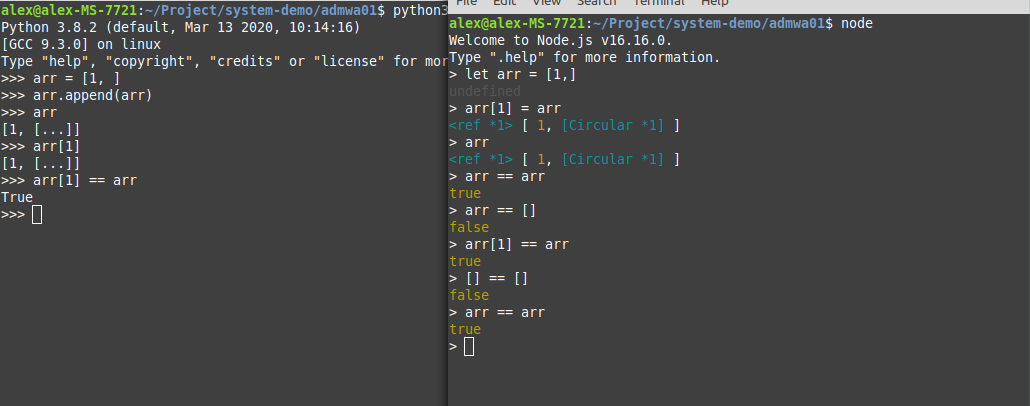Open the File menu in Node terminal
Screen dimensions: 1030x406
click(x=466, y=3)
